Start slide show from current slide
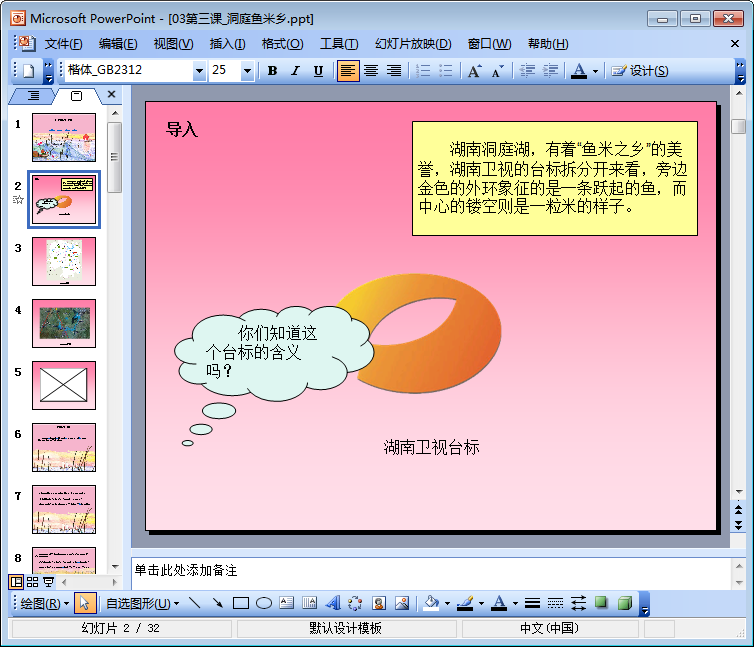754x647 pixels. pos(49,583)
